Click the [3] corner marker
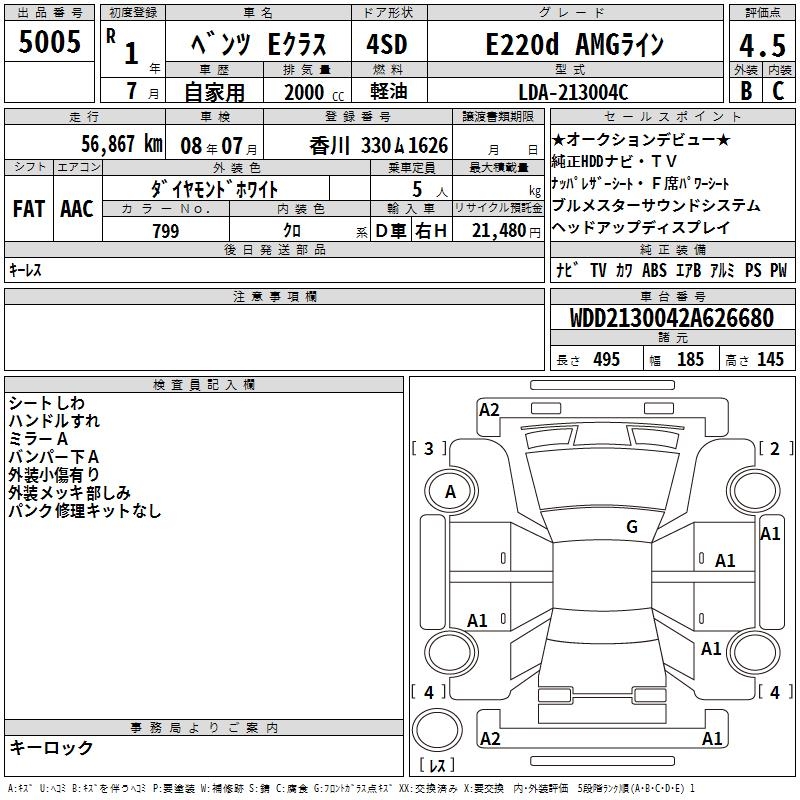 tap(429, 448)
